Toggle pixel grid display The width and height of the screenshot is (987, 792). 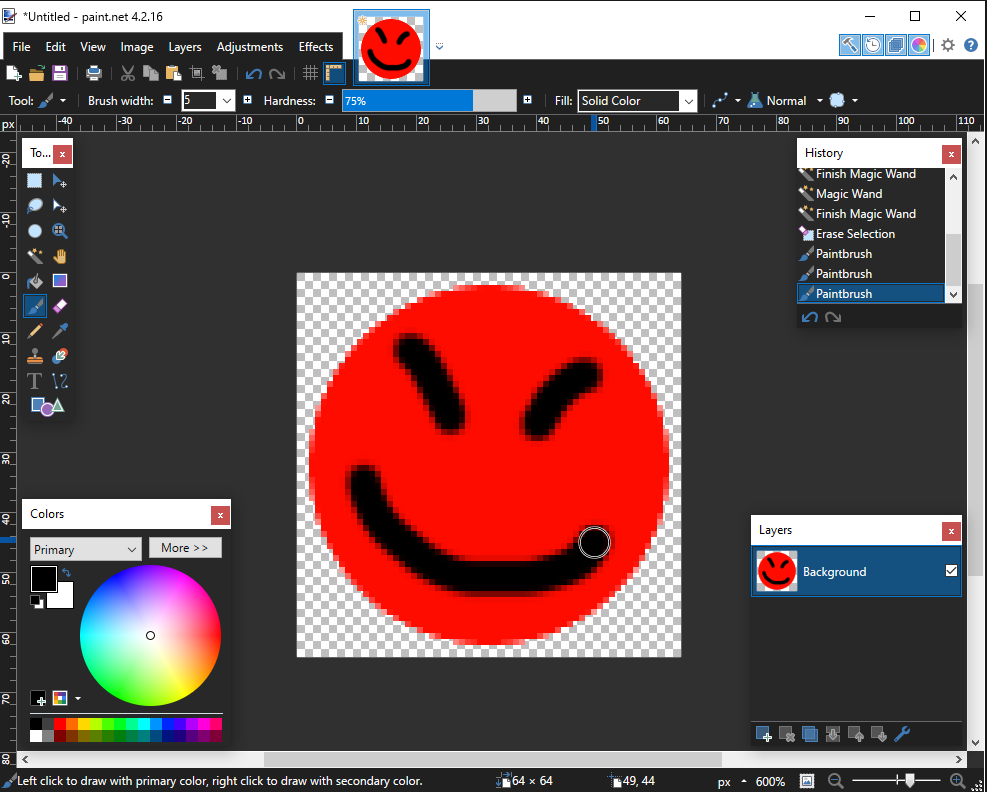click(310, 73)
